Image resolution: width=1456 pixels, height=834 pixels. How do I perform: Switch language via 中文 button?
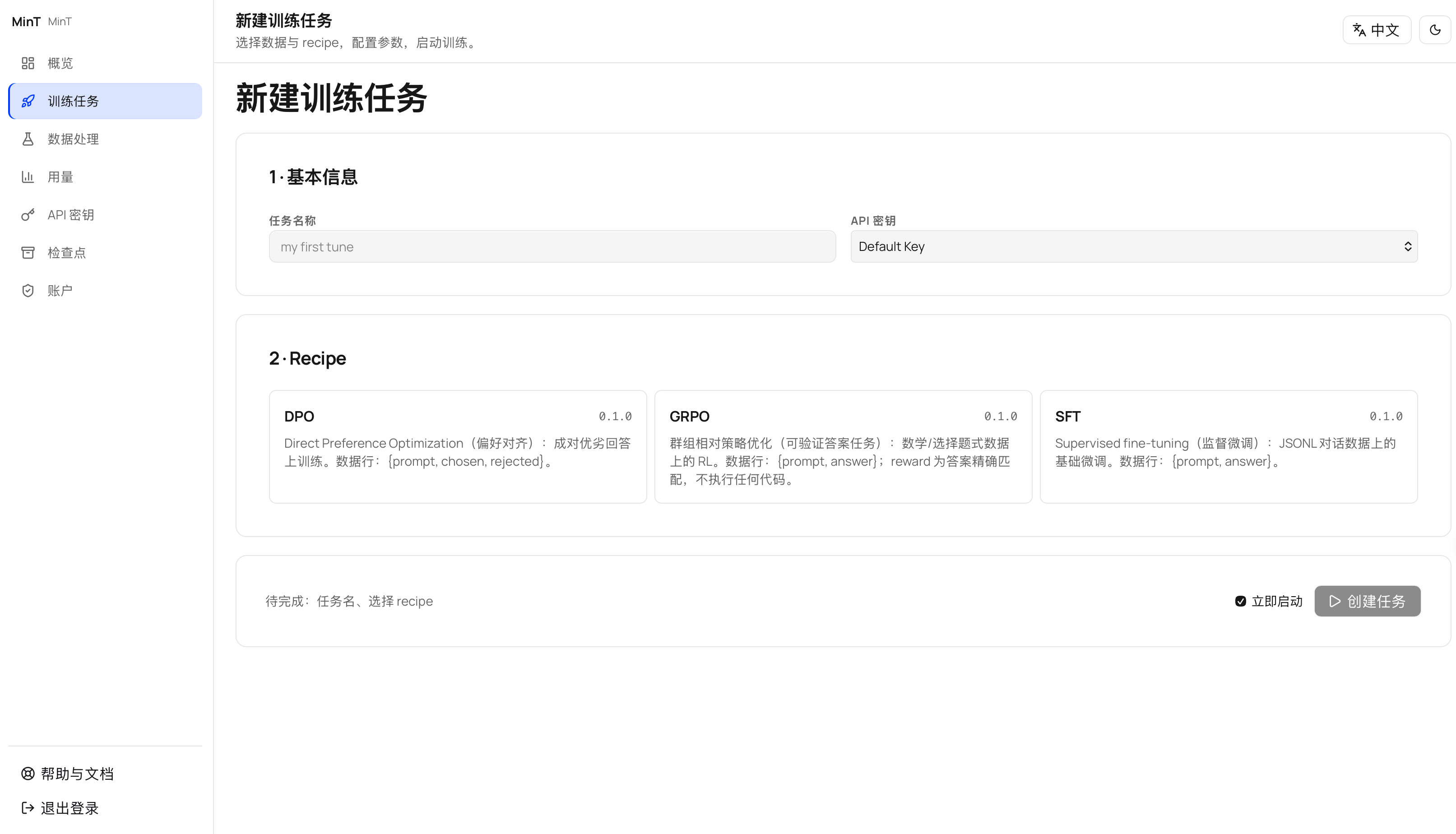[1377, 30]
